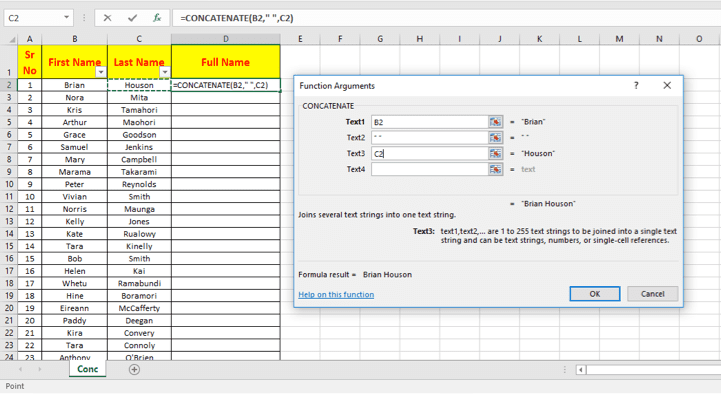The image size is (721, 394).
Task: Click the Text1 input field containing B2
Action: point(429,122)
